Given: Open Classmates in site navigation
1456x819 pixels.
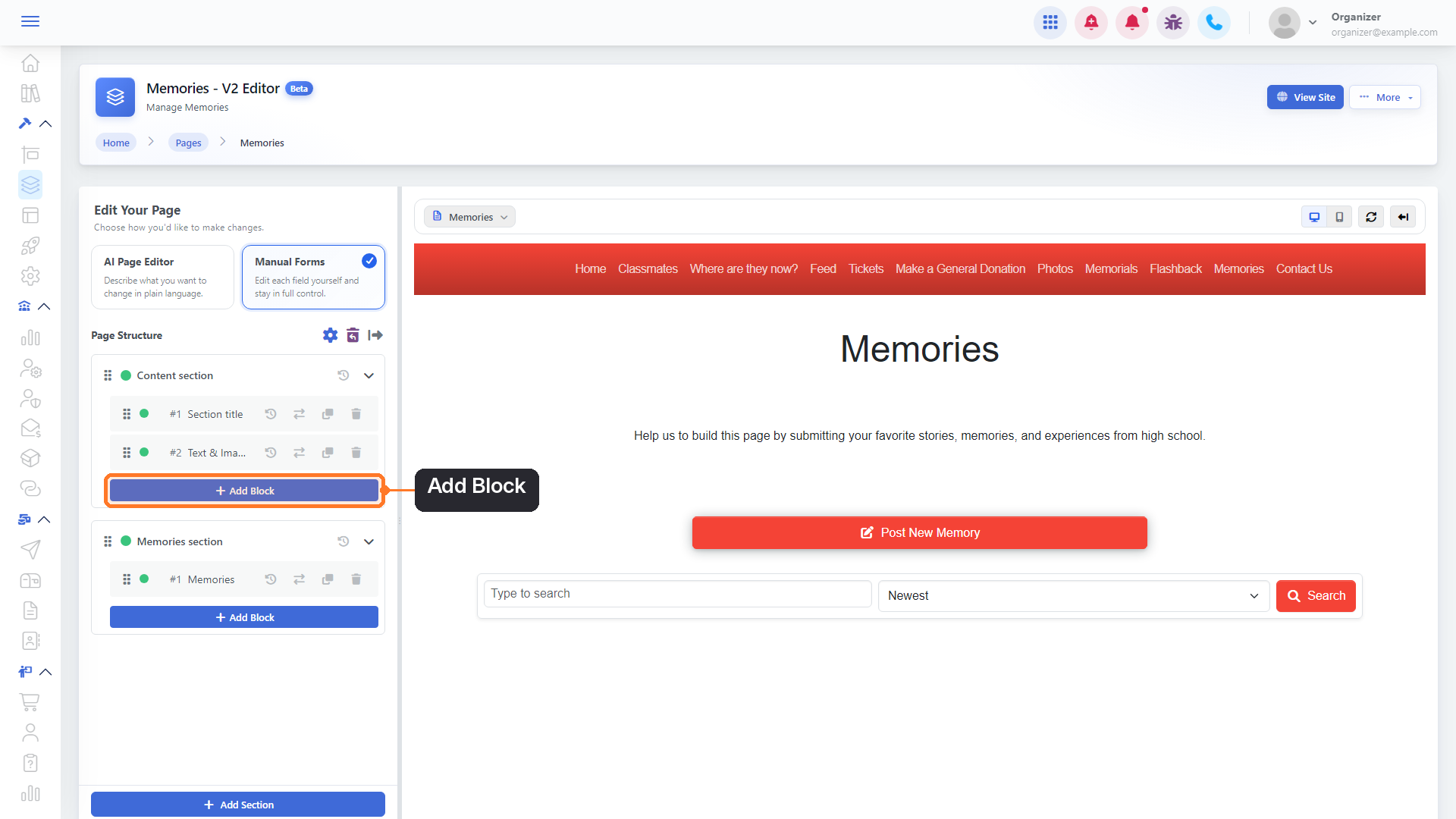Looking at the screenshot, I should pos(648,268).
